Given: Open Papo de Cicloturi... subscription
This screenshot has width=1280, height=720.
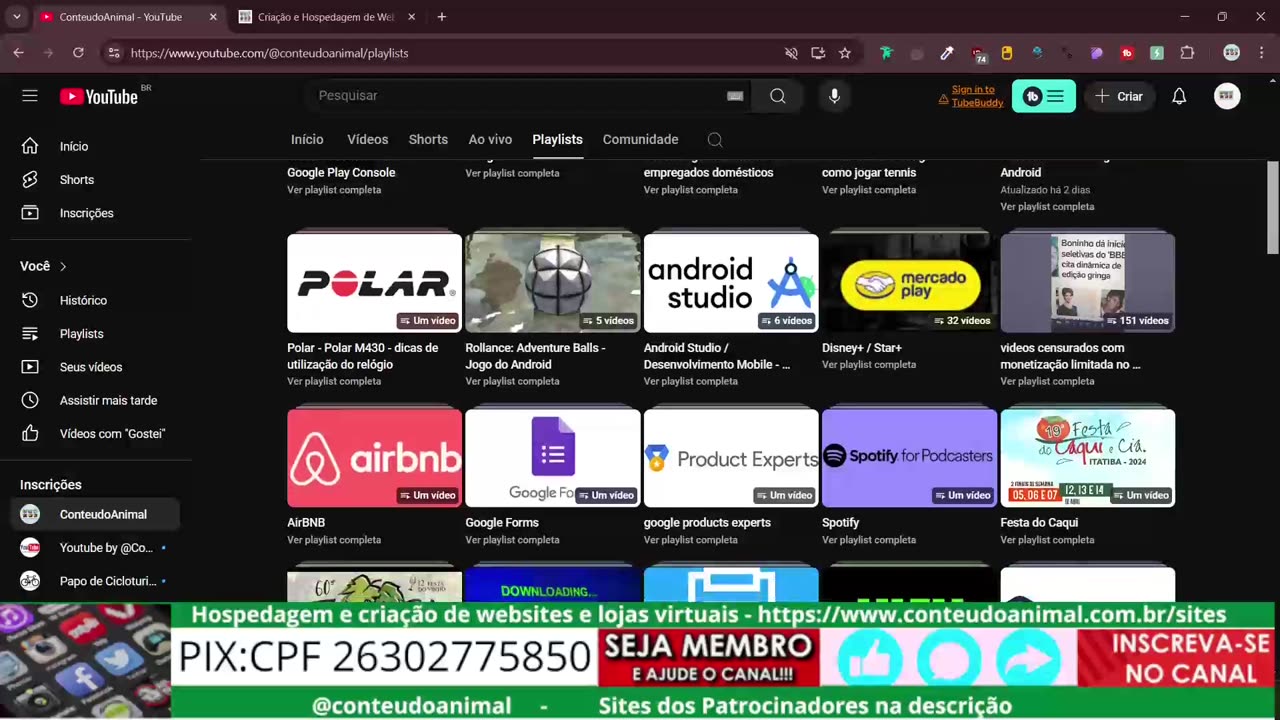Looking at the screenshot, I should coord(96,581).
